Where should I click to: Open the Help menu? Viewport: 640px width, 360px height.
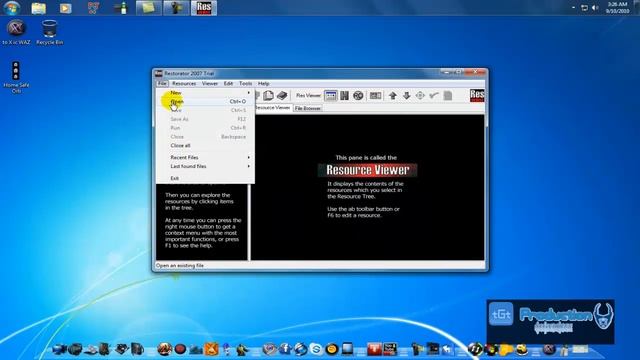[263, 83]
